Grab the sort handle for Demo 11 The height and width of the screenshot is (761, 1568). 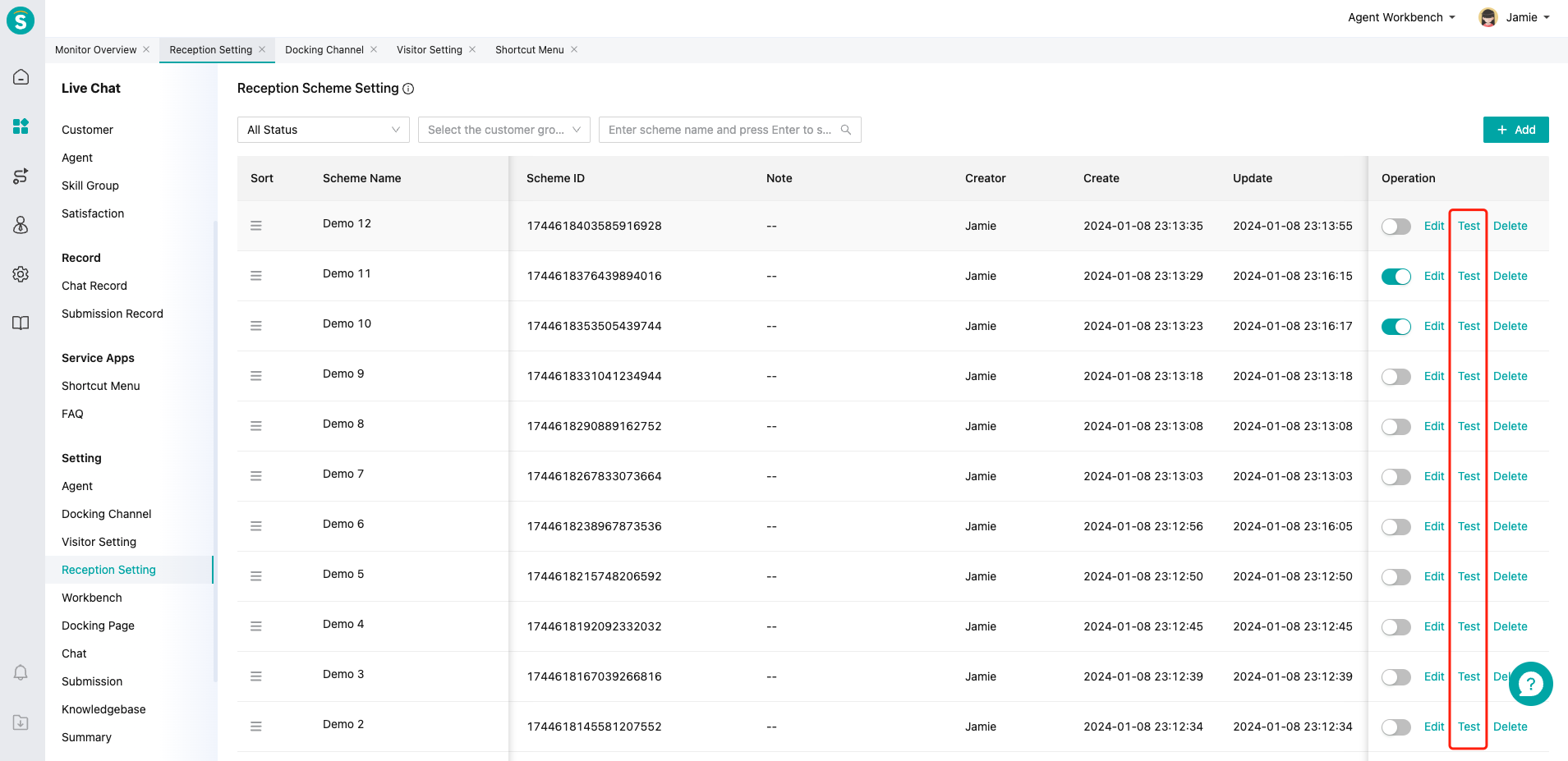point(256,276)
